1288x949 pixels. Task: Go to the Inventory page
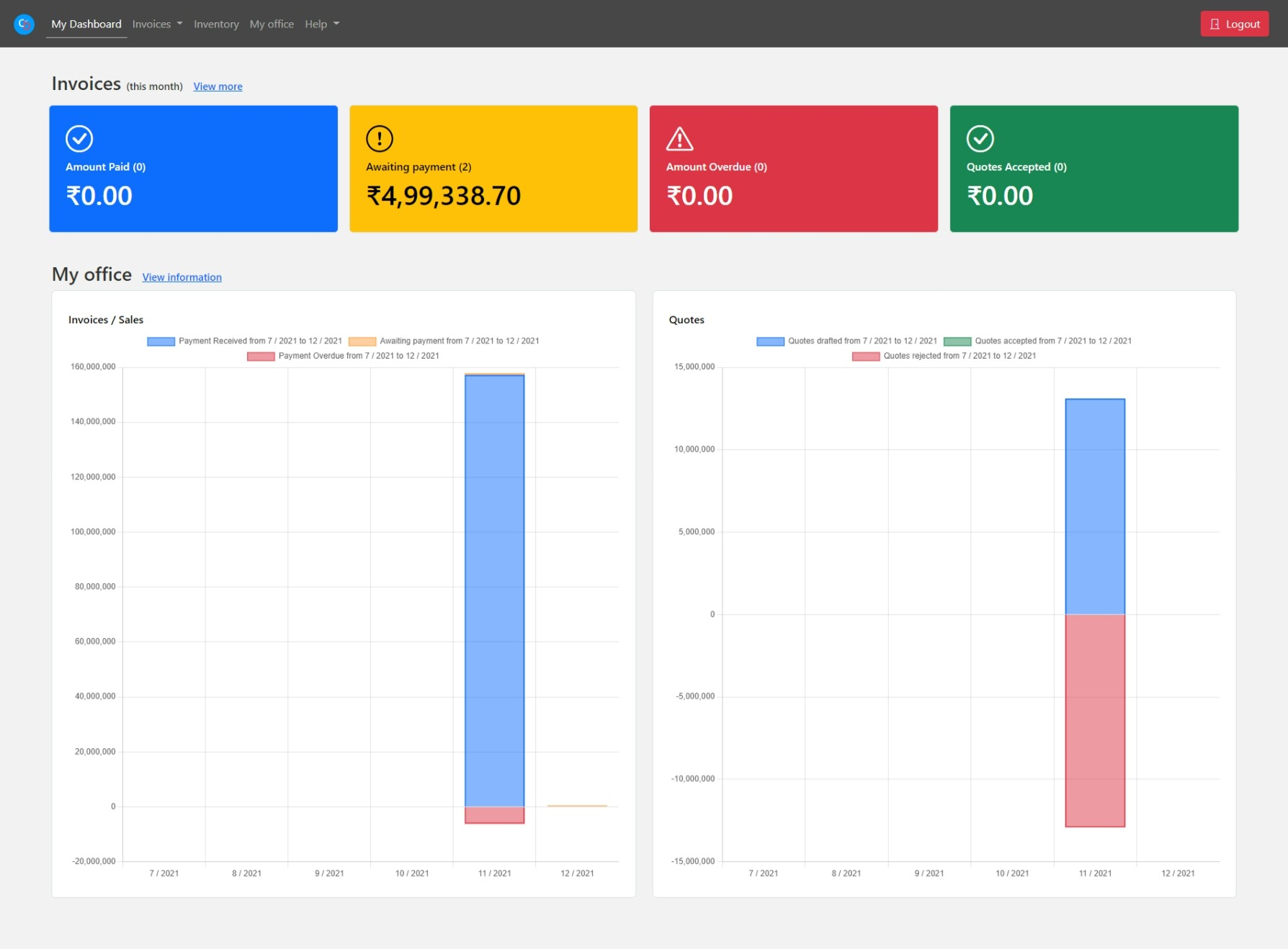coord(216,24)
